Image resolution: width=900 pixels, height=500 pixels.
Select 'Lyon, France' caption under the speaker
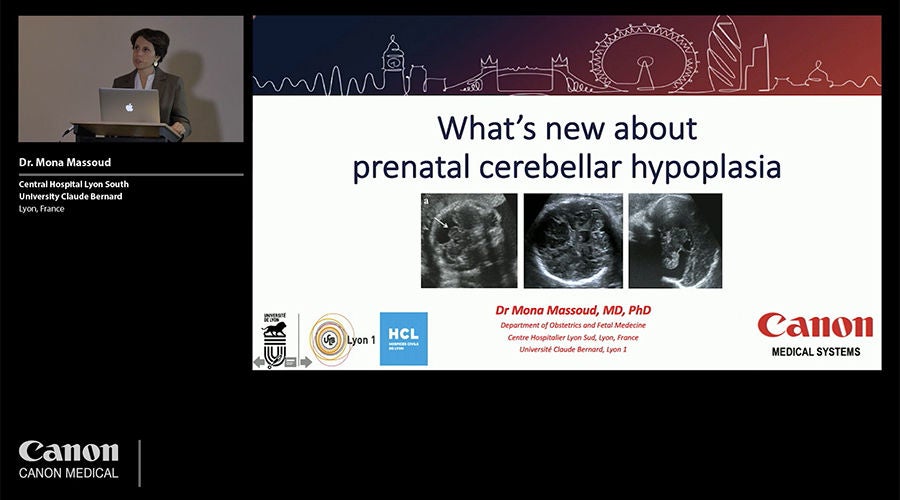[41, 209]
